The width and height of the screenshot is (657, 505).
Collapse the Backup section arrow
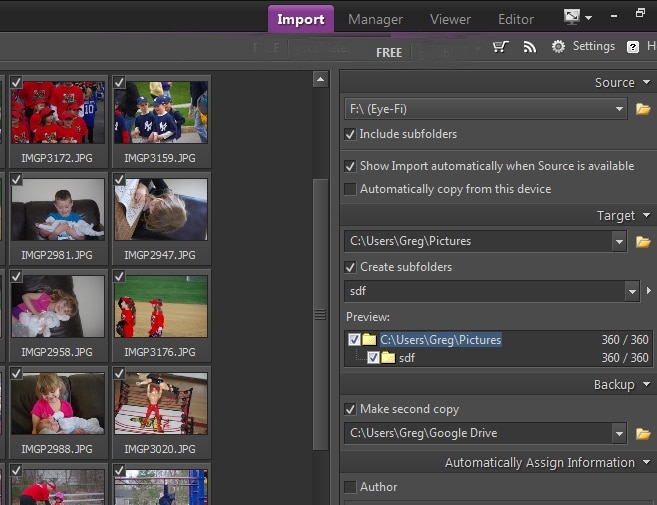647,384
